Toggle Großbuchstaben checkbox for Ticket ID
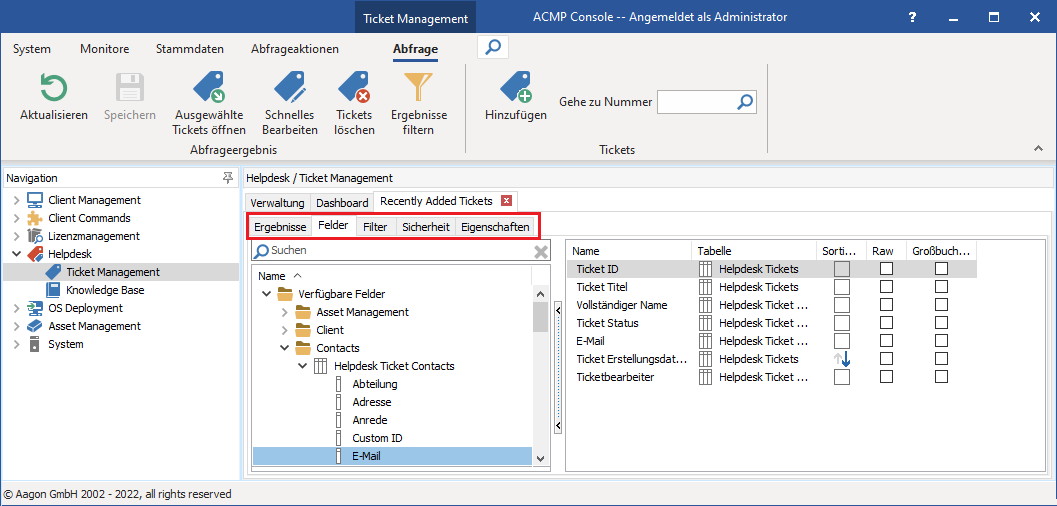Screen dimensions: 1057x506 click(x=941, y=270)
